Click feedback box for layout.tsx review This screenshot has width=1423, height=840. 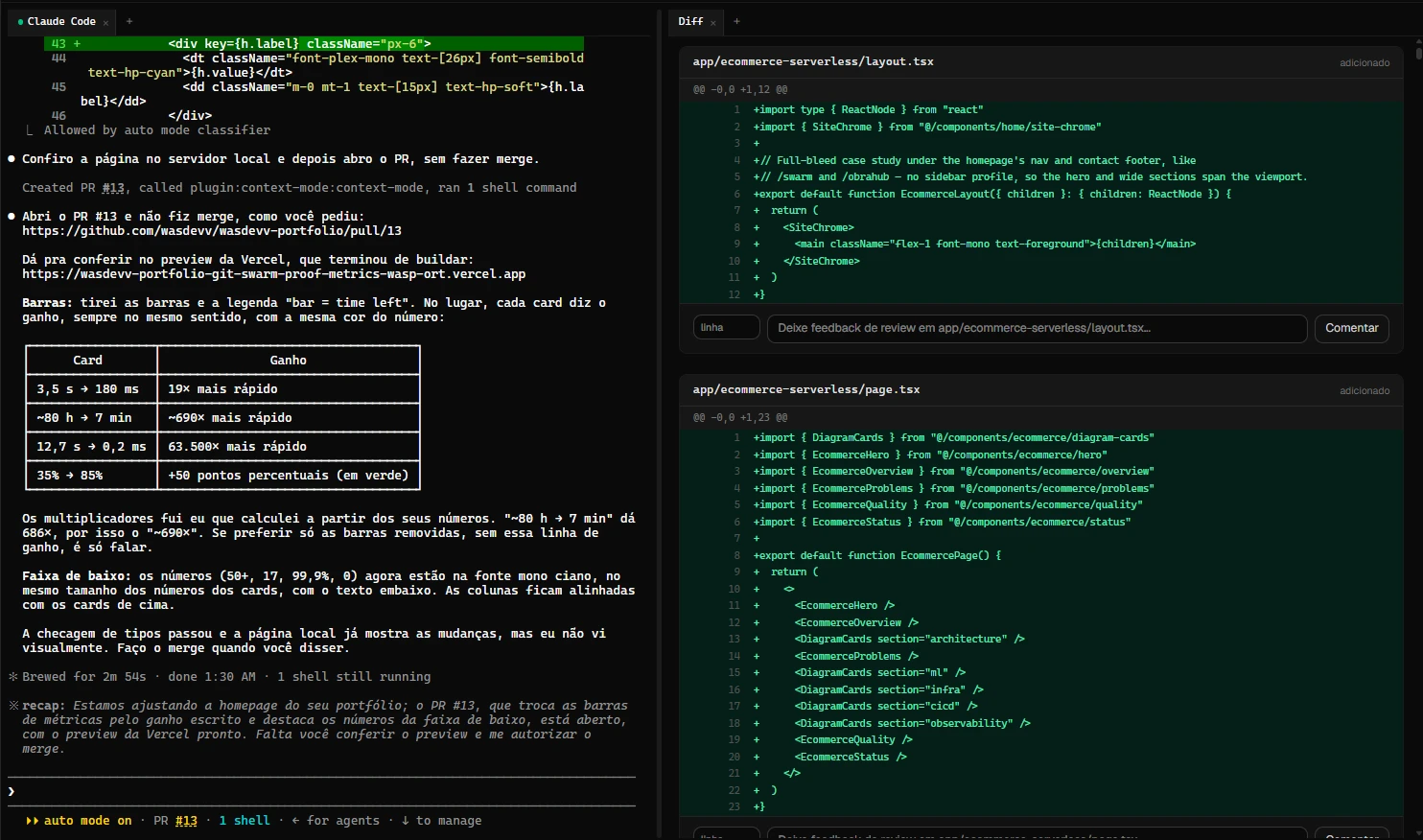point(1037,328)
